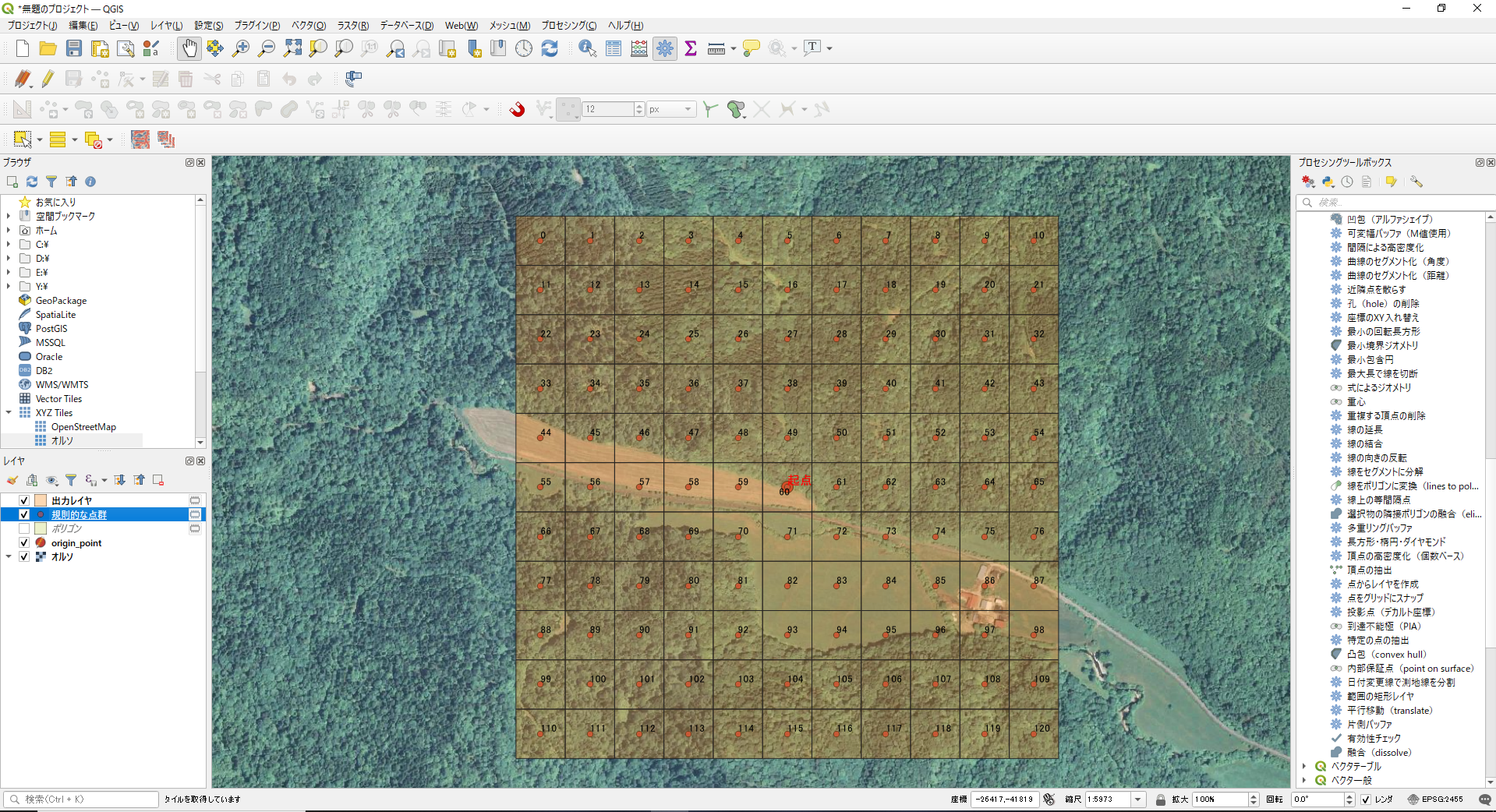The height and width of the screenshot is (812, 1496).
Task: Select the Pan Map hand tool
Action: click(x=189, y=48)
